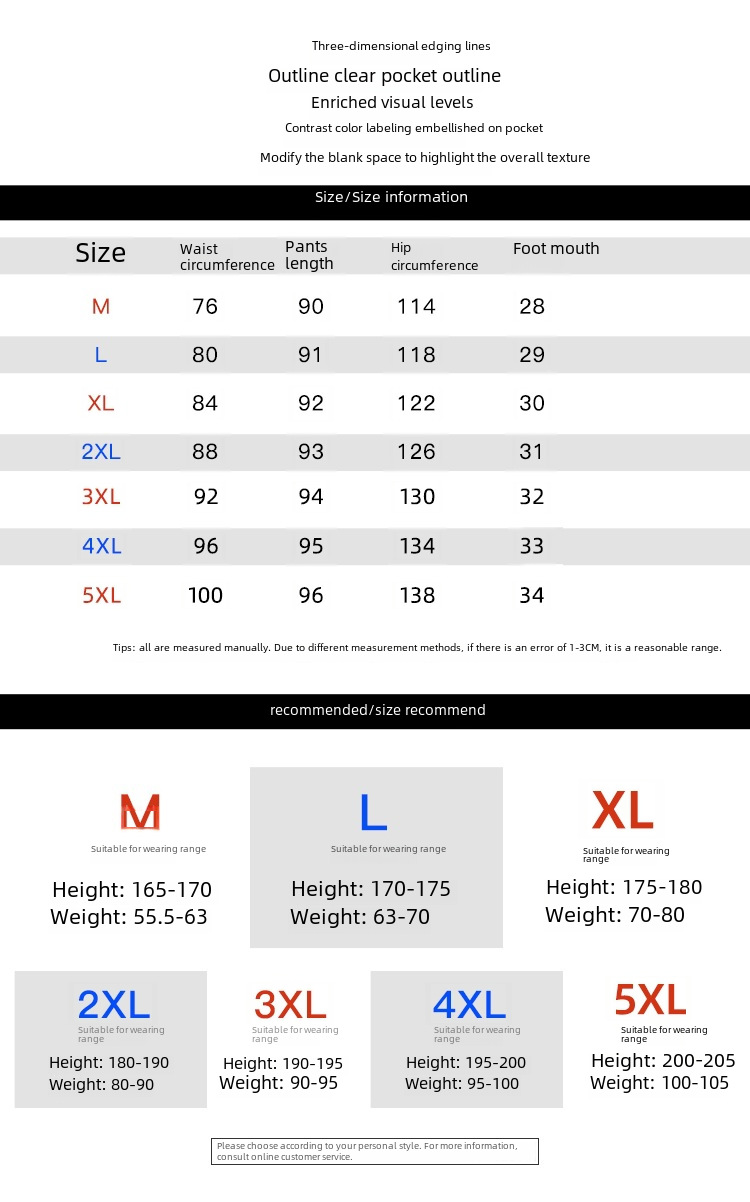Click the red XL row label
The image size is (750, 1202).
[x=101, y=403]
